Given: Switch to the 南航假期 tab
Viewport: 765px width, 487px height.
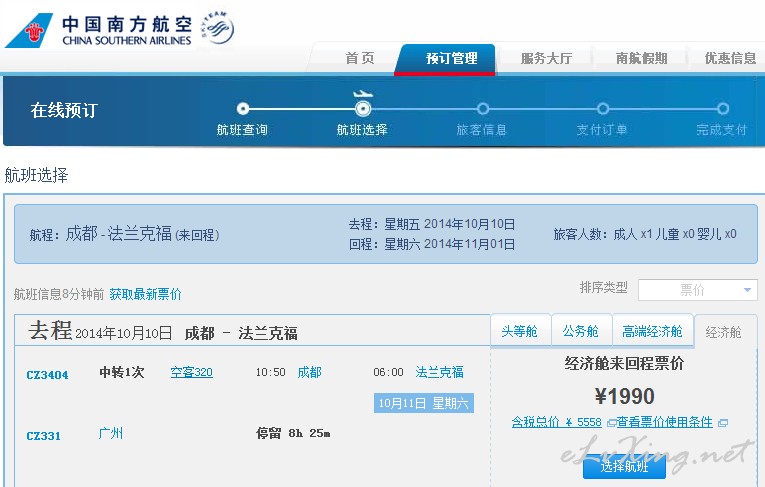Looking at the screenshot, I should pos(641,59).
